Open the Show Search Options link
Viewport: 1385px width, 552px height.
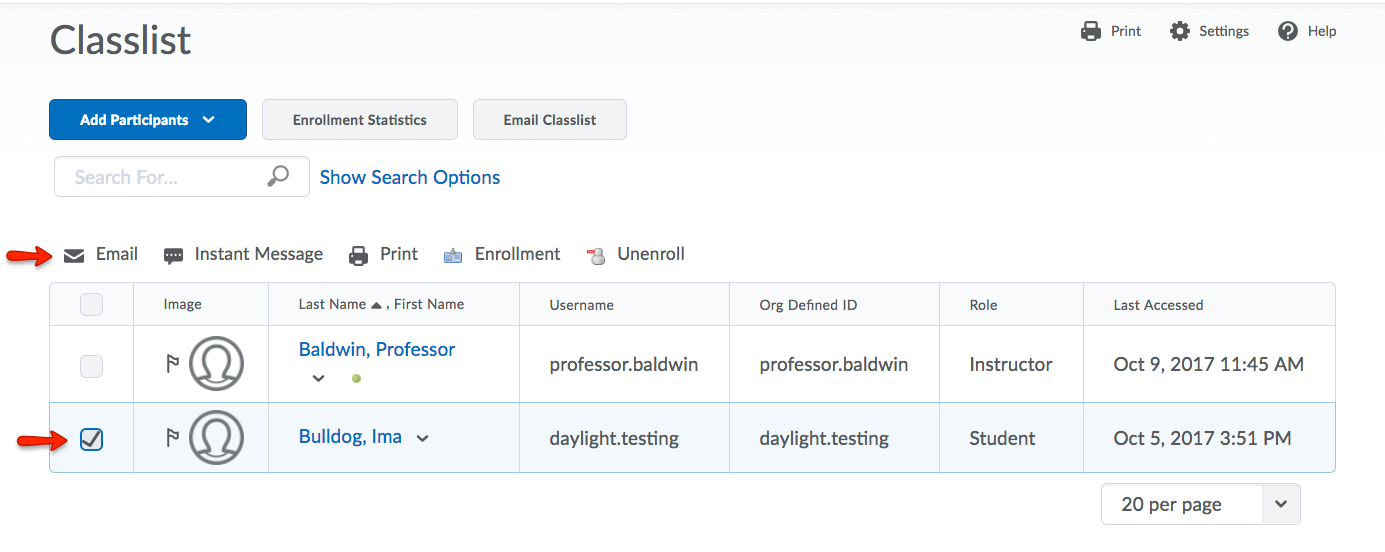[x=410, y=177]
